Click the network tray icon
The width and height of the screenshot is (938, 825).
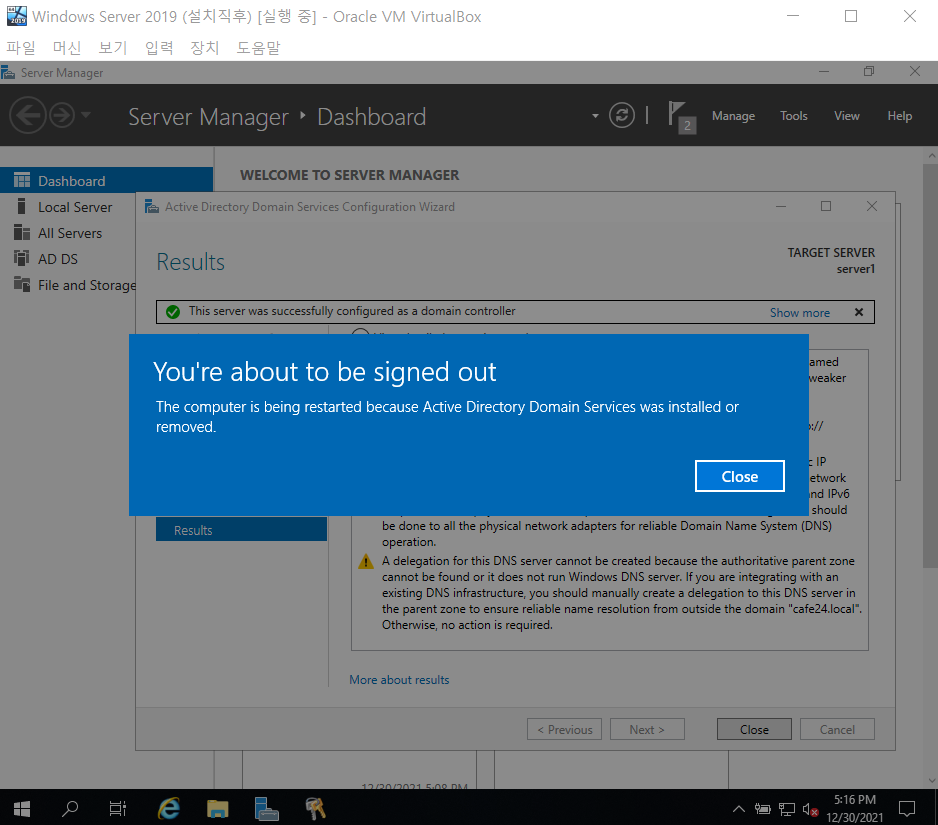click(787, 809)
